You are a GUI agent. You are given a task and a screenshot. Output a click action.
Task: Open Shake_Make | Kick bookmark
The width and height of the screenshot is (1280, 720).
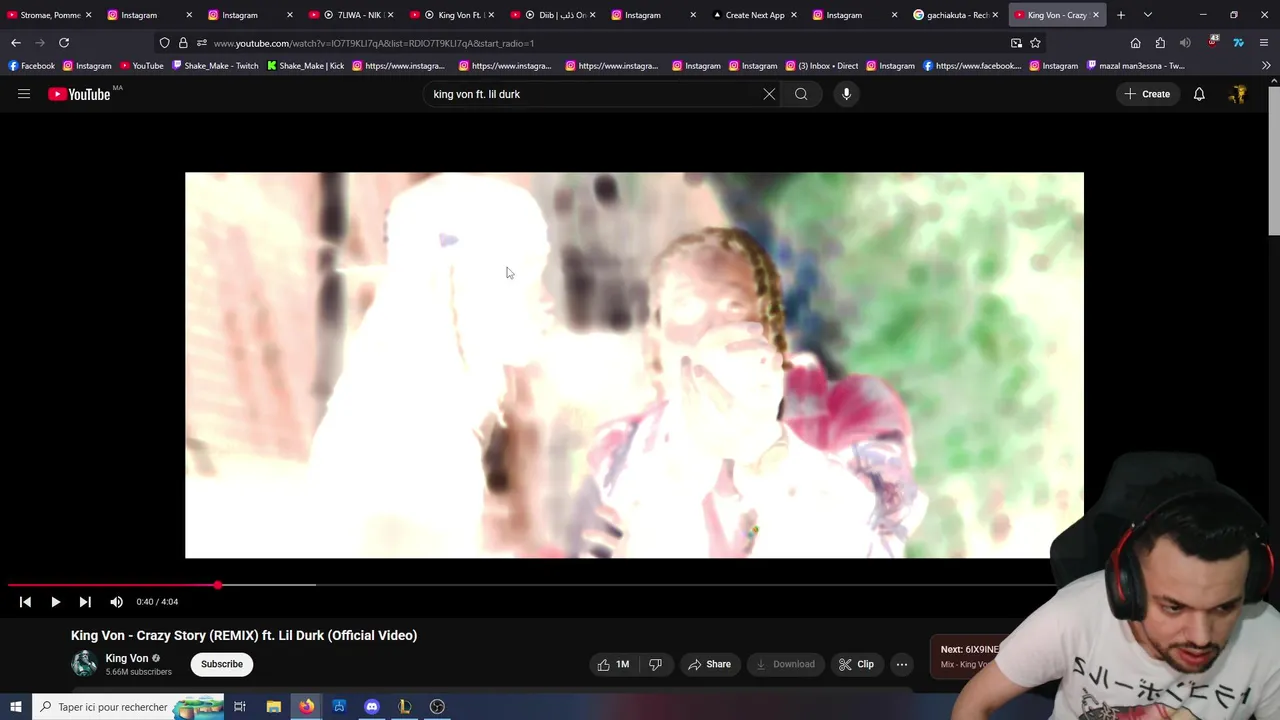(306, 66)
